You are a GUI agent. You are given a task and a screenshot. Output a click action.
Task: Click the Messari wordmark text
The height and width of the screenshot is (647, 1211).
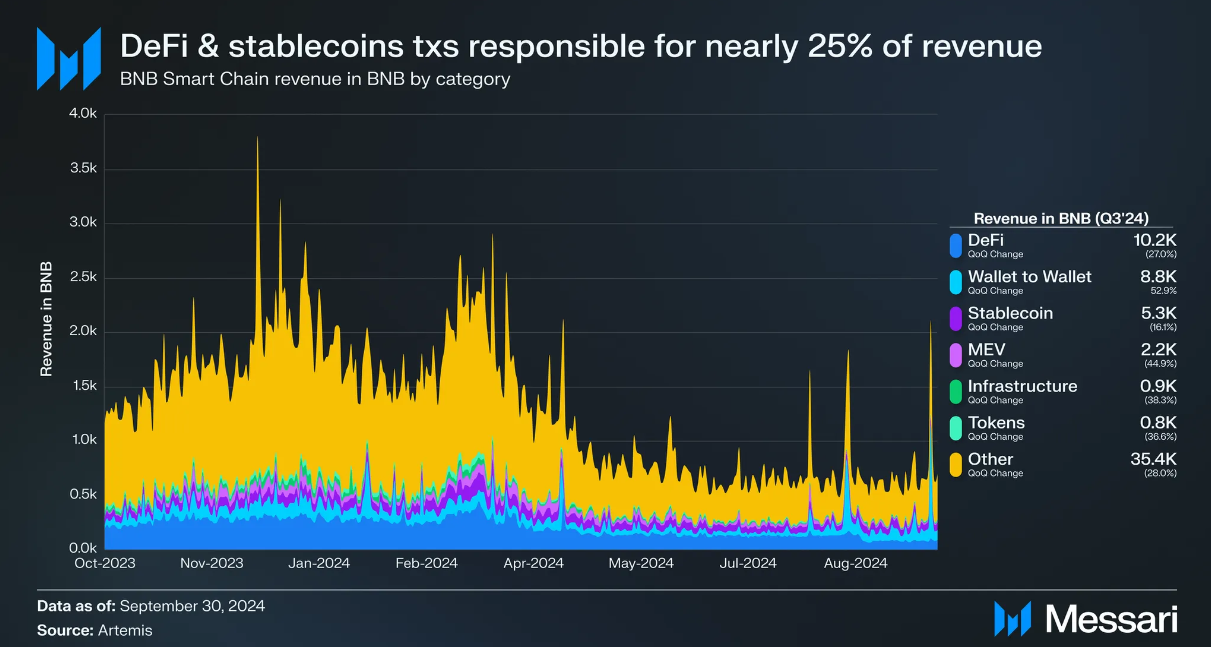(x=1111, y=620)
